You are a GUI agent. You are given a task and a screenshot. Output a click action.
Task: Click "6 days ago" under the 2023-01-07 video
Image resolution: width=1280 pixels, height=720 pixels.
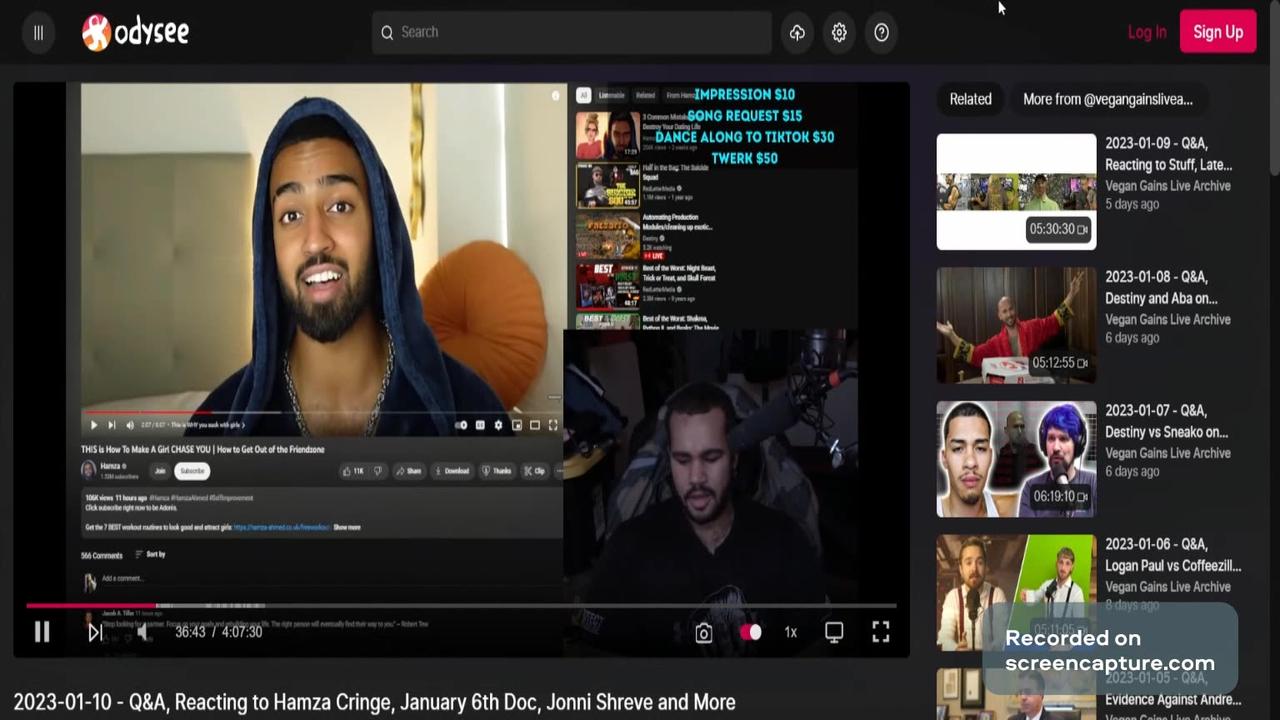(x=1132, y=471)
